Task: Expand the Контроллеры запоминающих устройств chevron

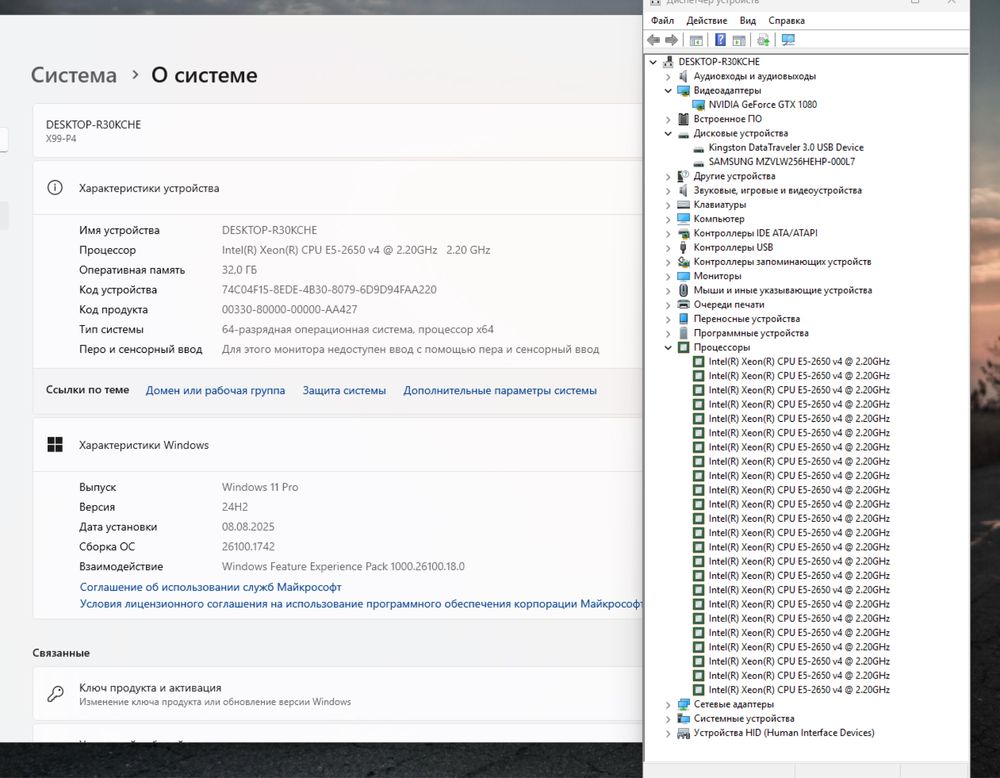Action: coord(668,262)
